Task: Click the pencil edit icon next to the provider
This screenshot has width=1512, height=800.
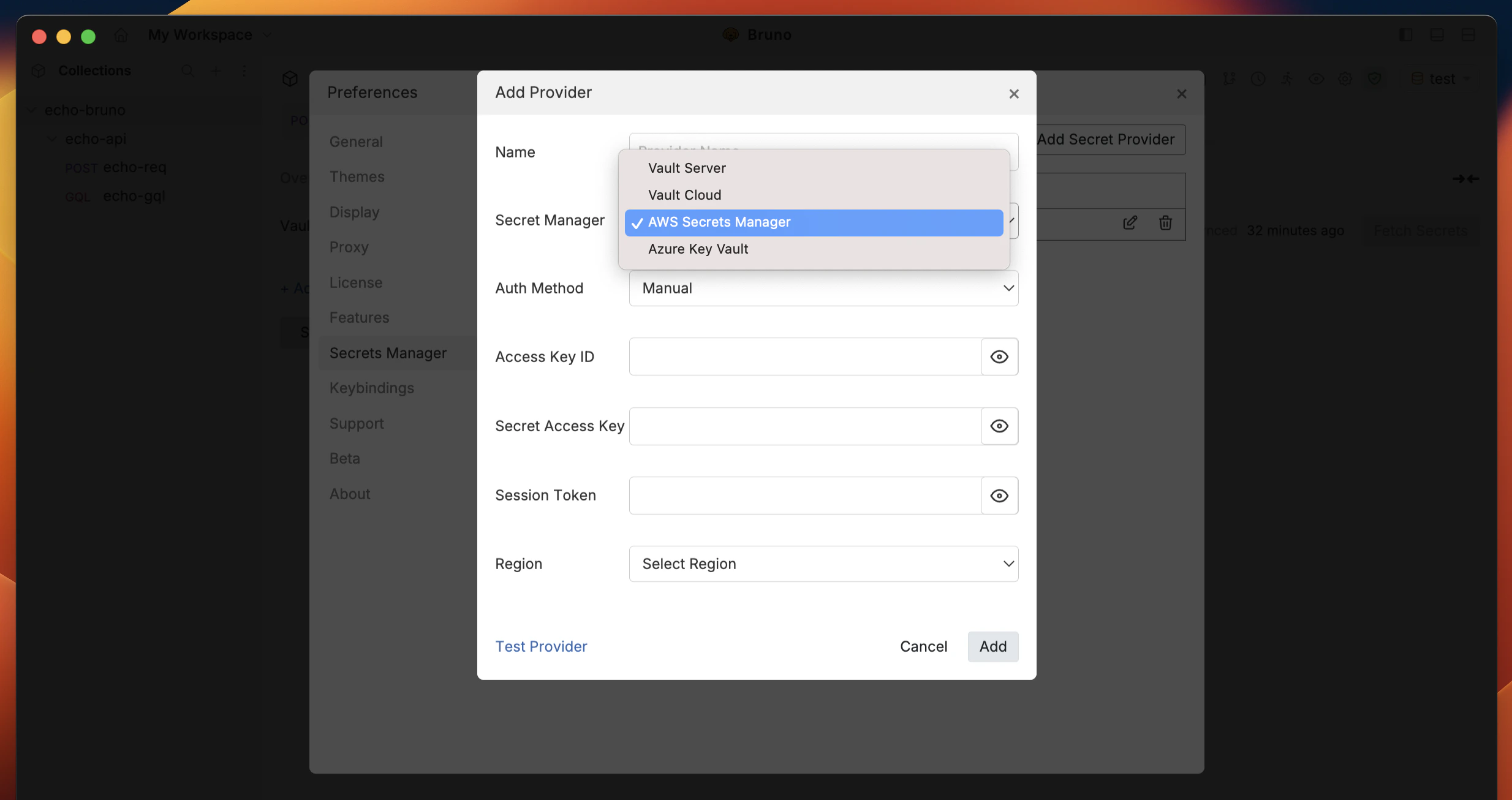Action: pos(1130,223)
